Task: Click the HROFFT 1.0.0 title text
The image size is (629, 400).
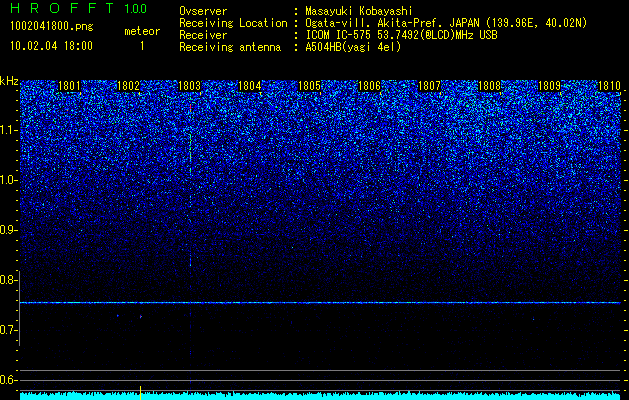Action: [79, 8]
